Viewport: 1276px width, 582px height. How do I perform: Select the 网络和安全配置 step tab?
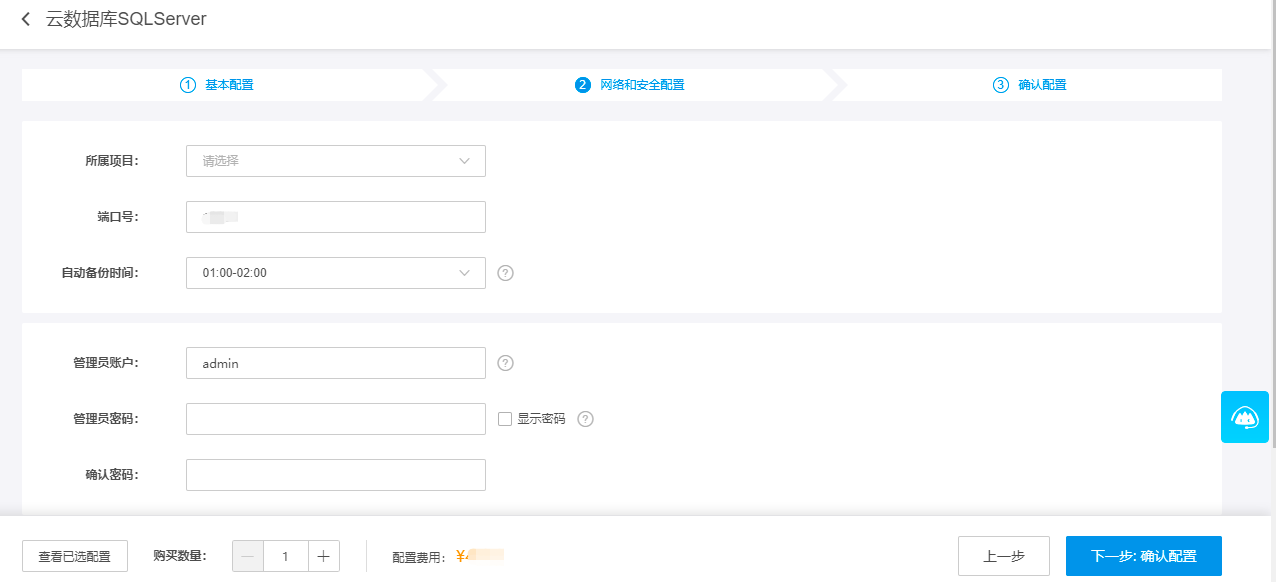630,85
